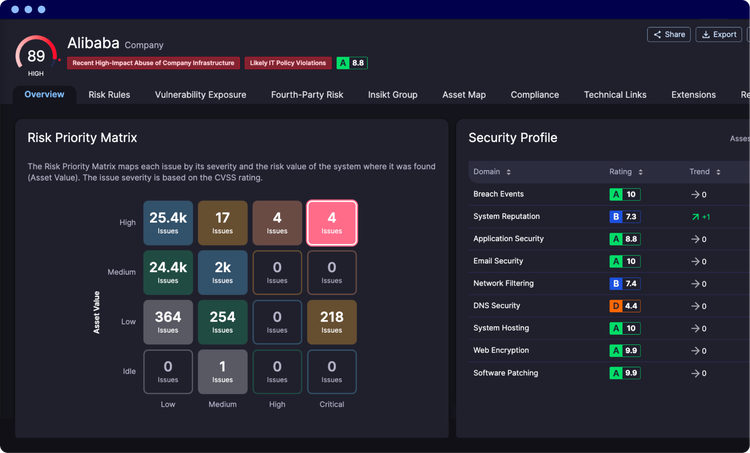Click the D 4.4 DNS Security rating badge
Image resolution: width=750 pixels, height=453 pixels.
pos(625,306)
